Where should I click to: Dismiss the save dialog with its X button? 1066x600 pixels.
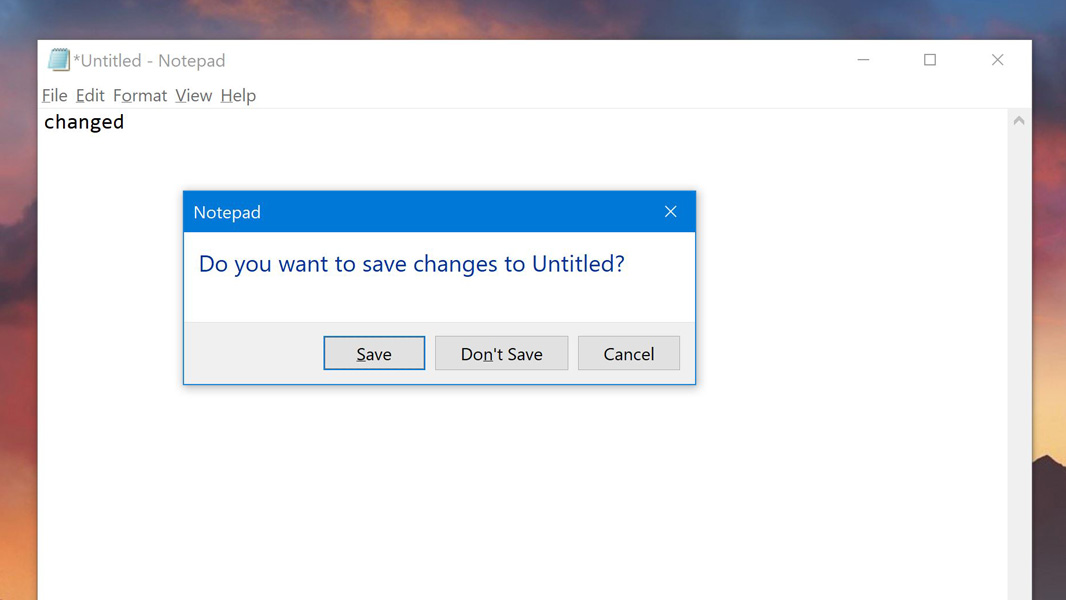tap(671, 212)
